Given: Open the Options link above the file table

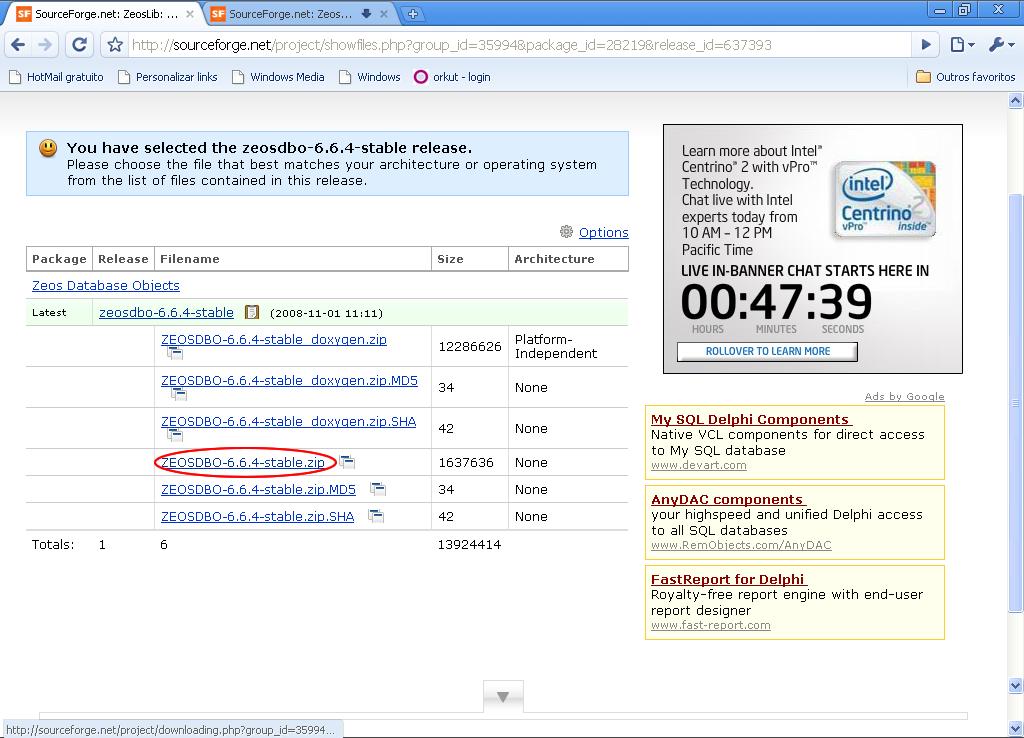Looking at the screenshot, I should pyautogui.click(x=603, y=232).
